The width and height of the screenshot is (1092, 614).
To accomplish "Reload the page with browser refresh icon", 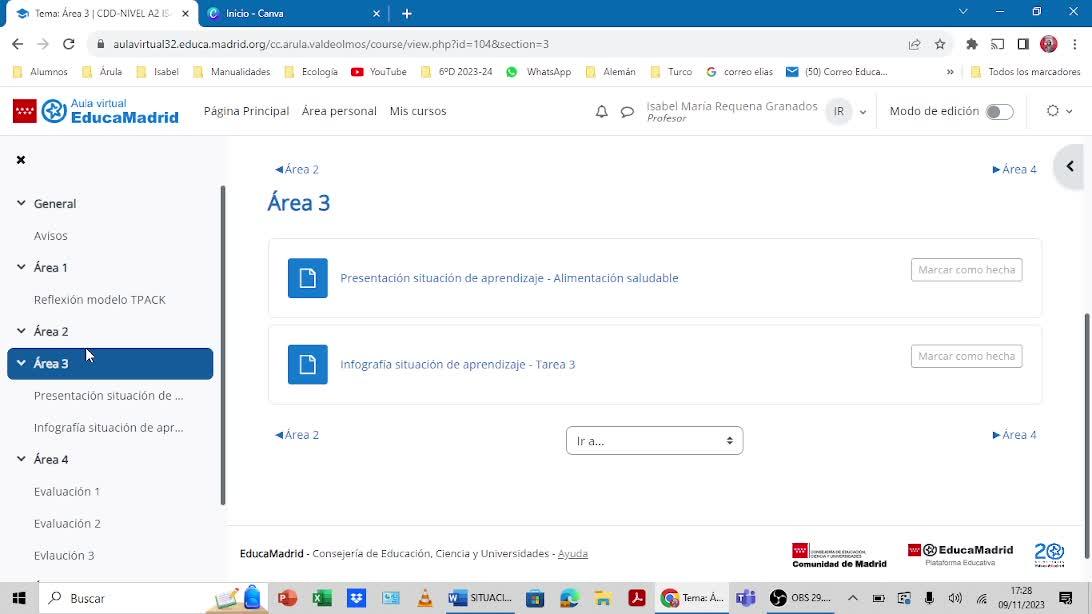I will (69, 44).
